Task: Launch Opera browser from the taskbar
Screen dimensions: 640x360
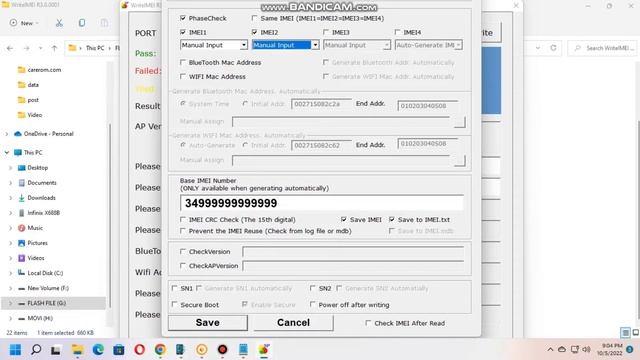Action: tap(140, 350)
